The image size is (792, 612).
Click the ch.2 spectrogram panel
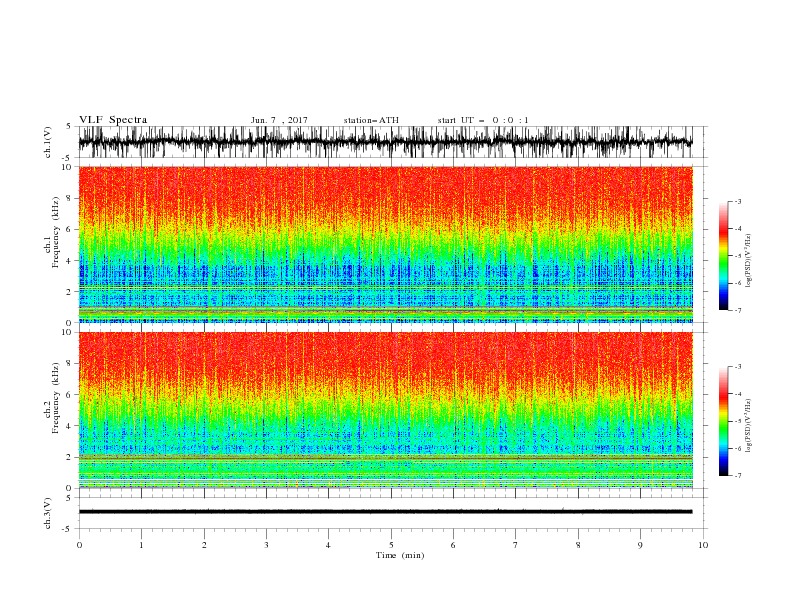[385, 410]
